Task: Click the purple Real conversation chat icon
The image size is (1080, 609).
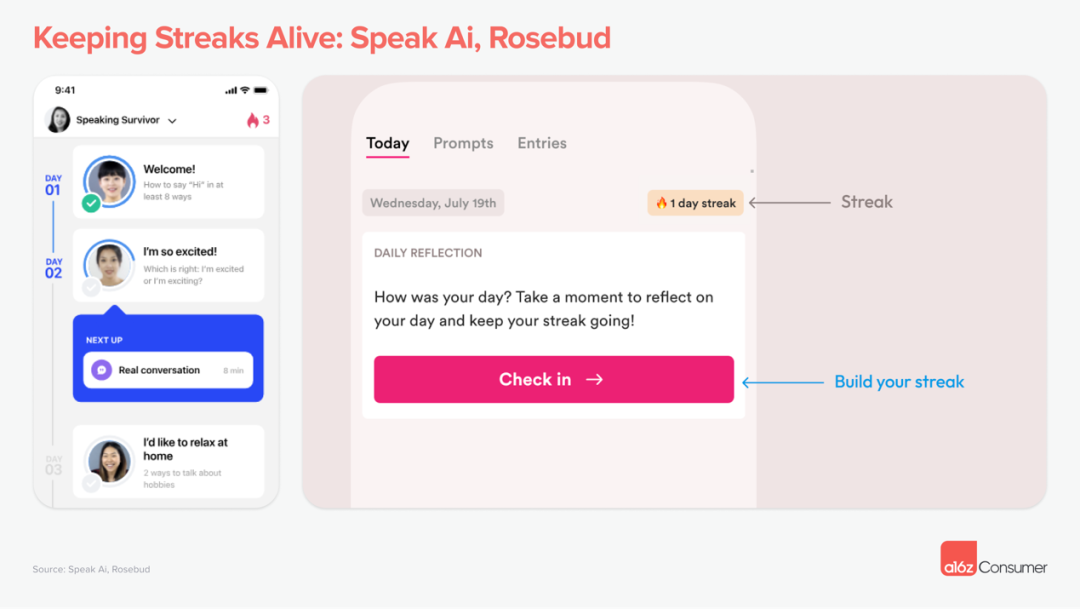Action: coord(101,370)
